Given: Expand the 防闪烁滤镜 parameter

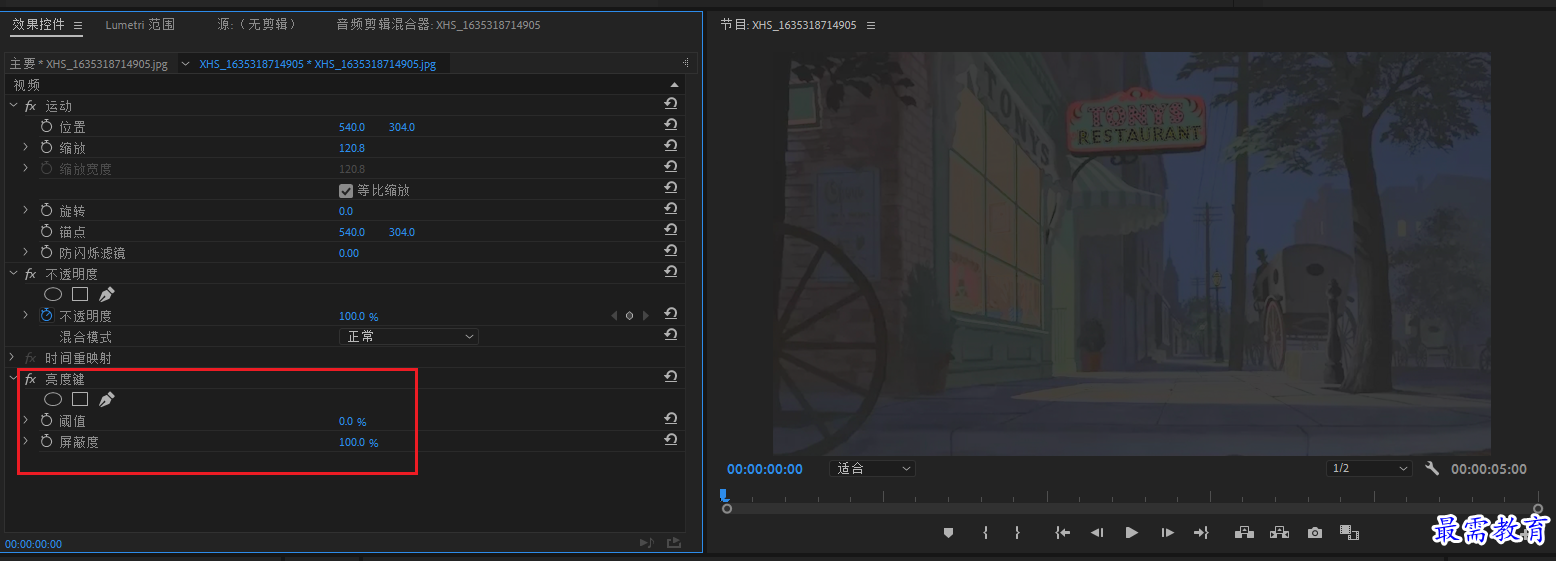Looking at the screenshot, I should [x=26, y=252].
